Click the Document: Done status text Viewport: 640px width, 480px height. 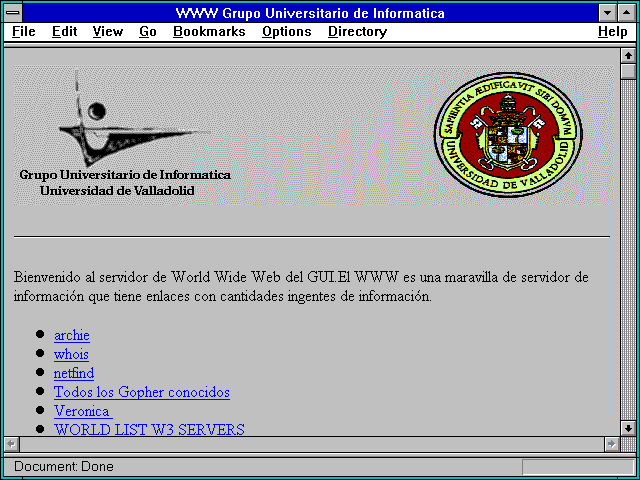pyautogui.click(x=64, y=466)
